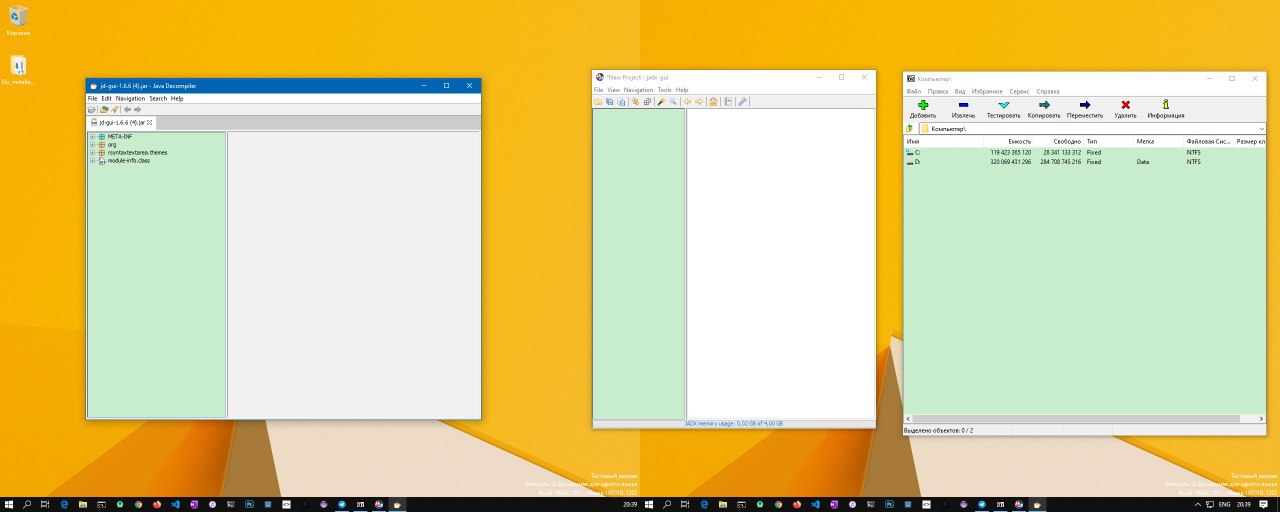Screen dimensions: 1280x512
Task: Open File menu in JD-GUI window
Action: click(92, 98)
